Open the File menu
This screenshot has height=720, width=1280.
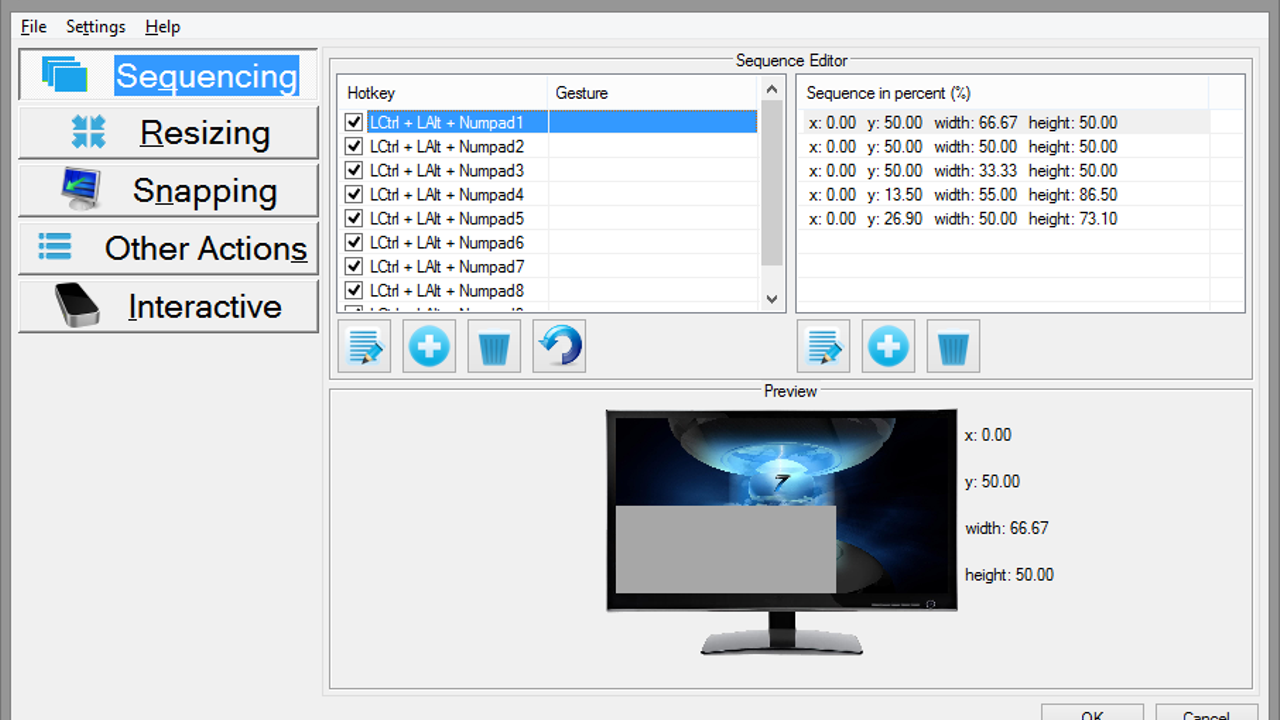click(x=33, y=27)
